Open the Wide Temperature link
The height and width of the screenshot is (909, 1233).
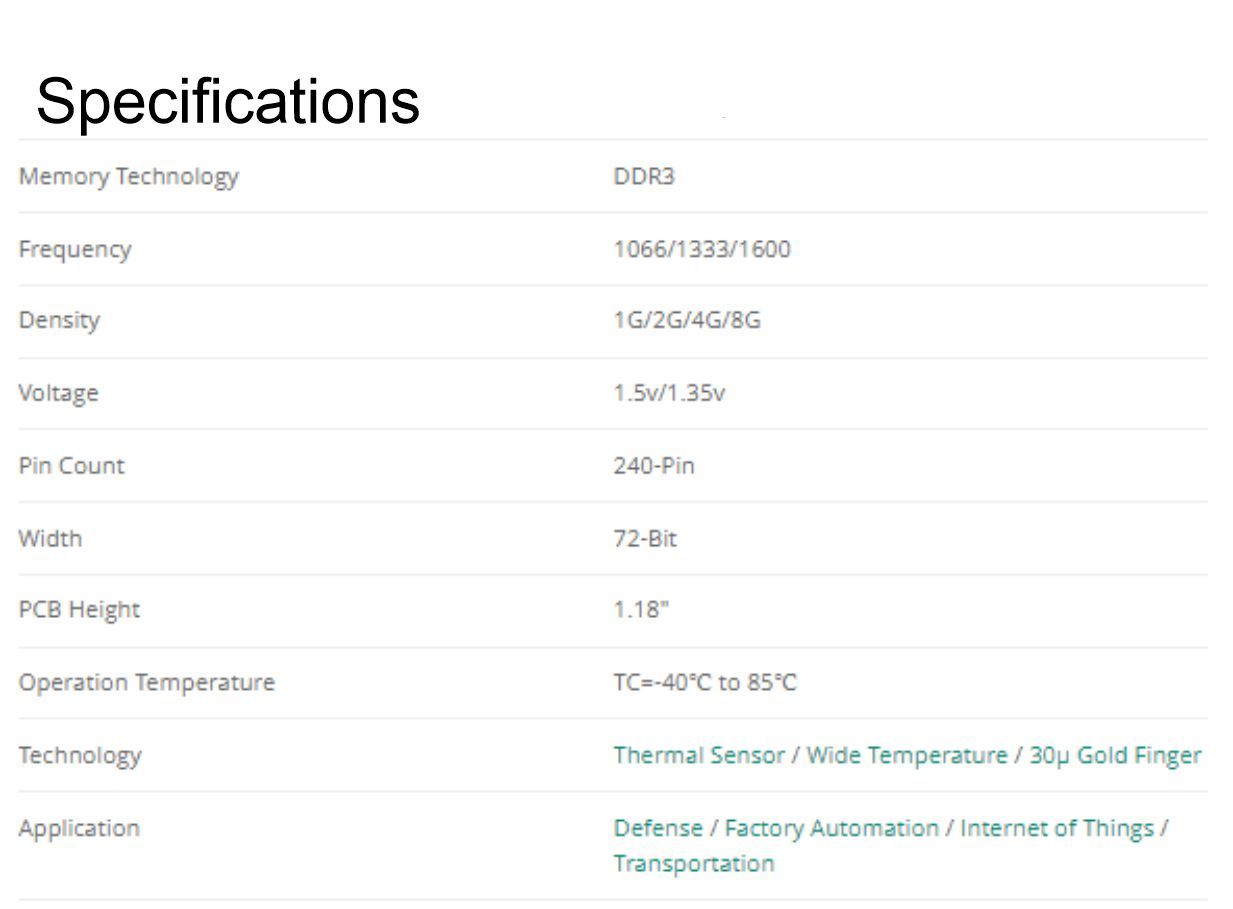point(907,755)
